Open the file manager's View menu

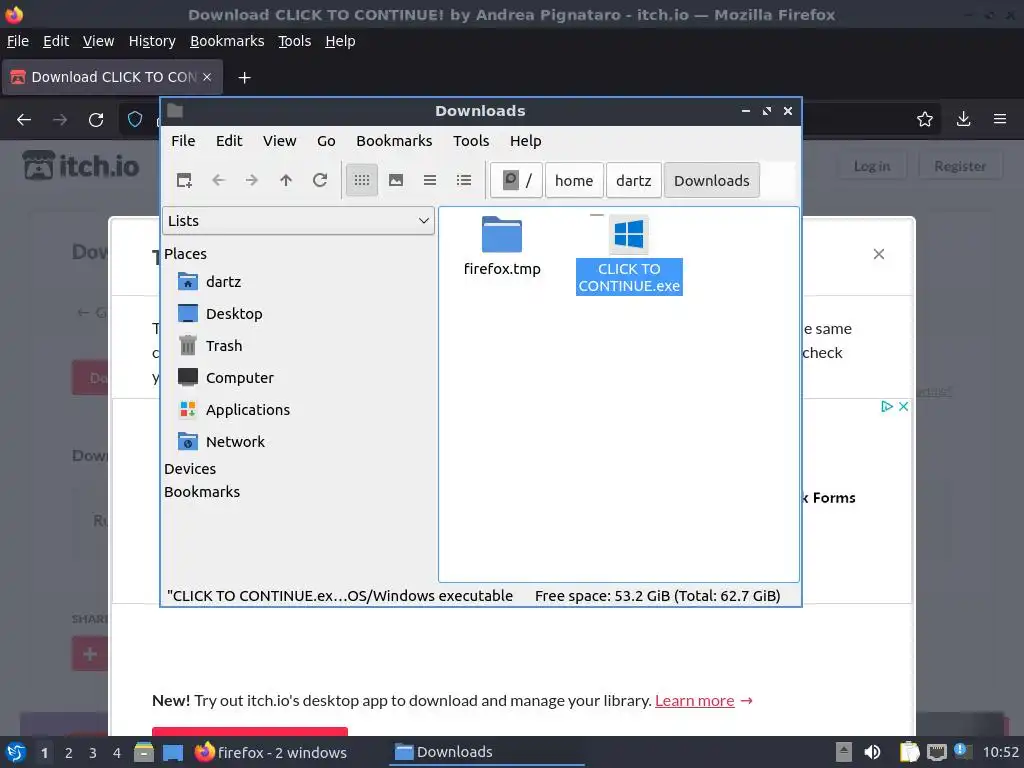click(280, 141)
